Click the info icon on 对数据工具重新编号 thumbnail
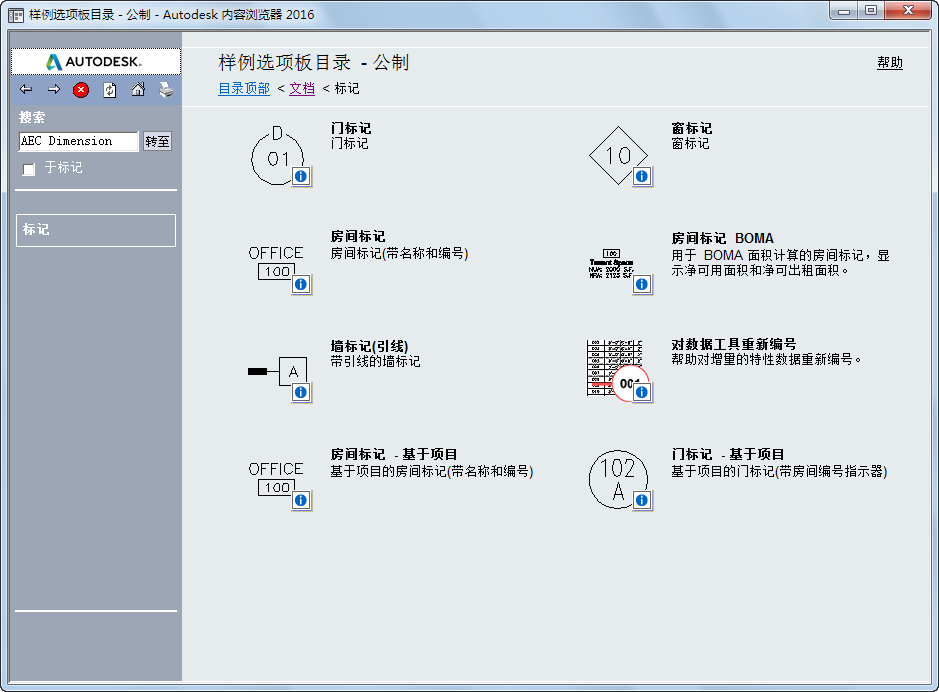Viewport: 939px width, 692px height. point(642,391)
